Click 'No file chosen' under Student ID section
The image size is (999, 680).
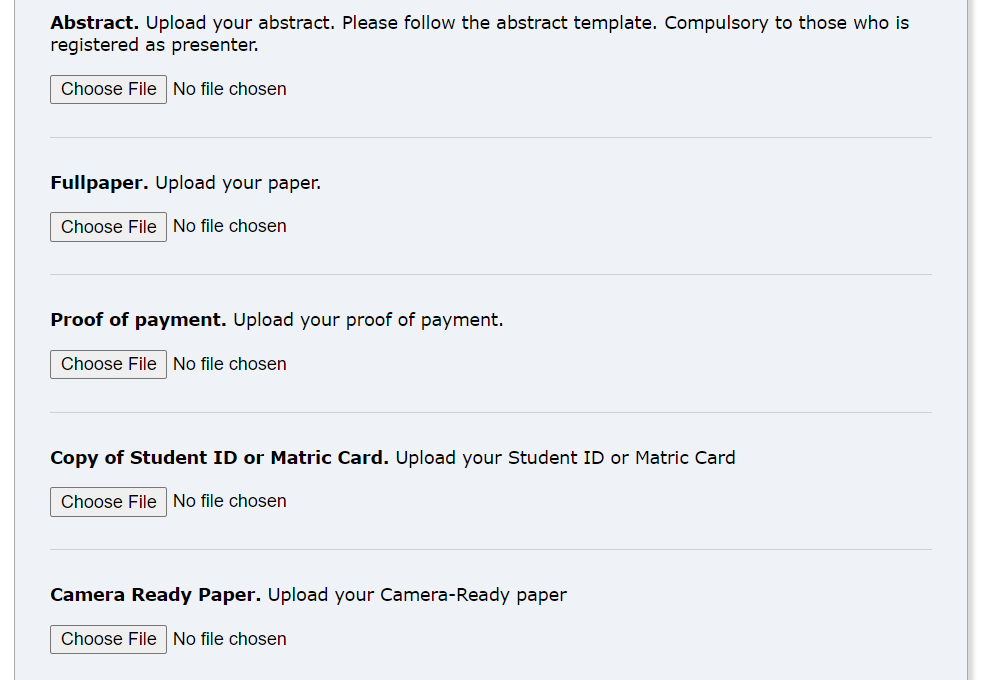pyautogui.click(x=230, y=501)
